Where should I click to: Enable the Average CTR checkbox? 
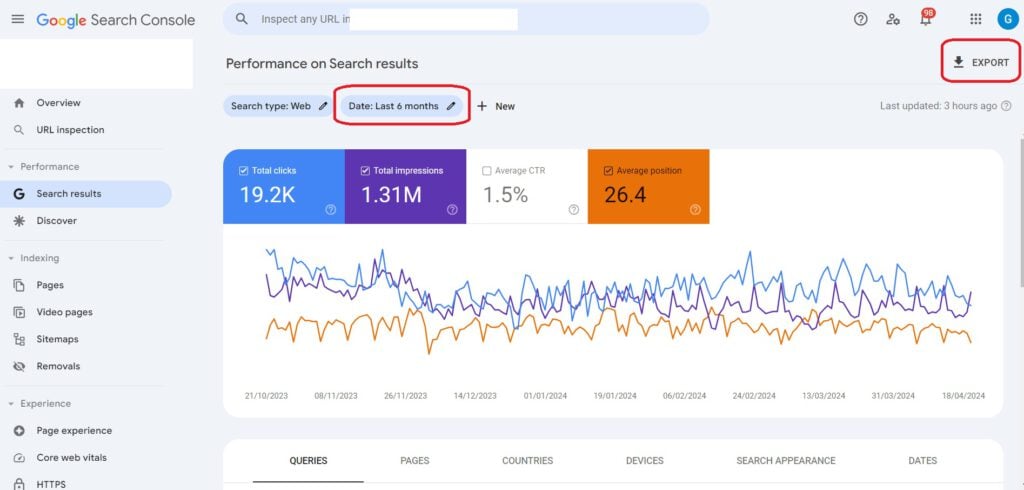pyautogui.click(x=487, y=171)
